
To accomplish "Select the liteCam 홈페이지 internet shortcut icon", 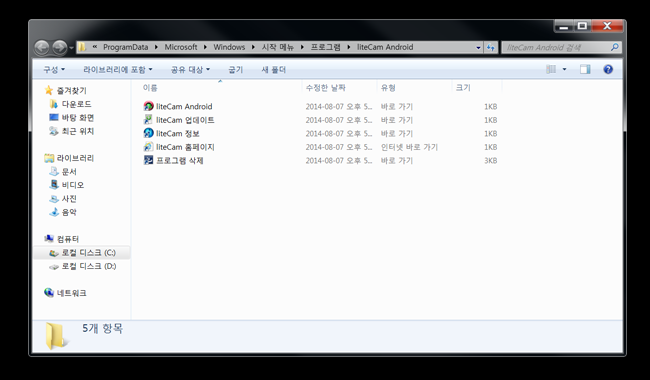I will [x=148, y=147].
